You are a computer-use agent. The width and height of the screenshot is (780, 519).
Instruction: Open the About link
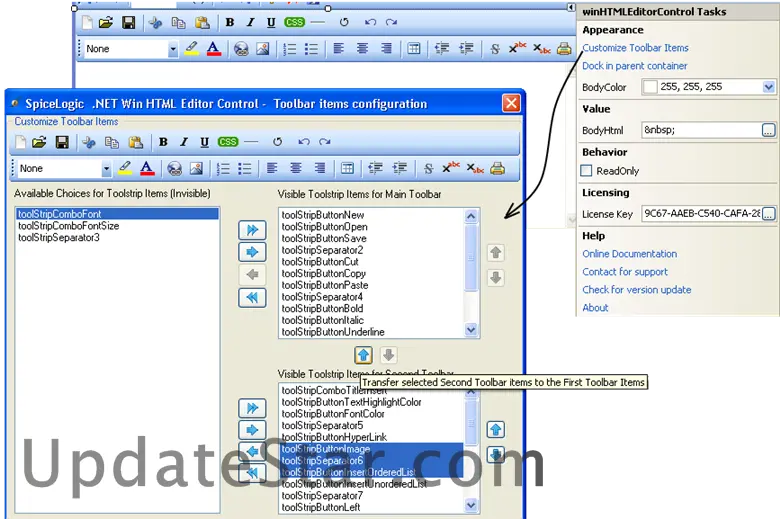595,308
